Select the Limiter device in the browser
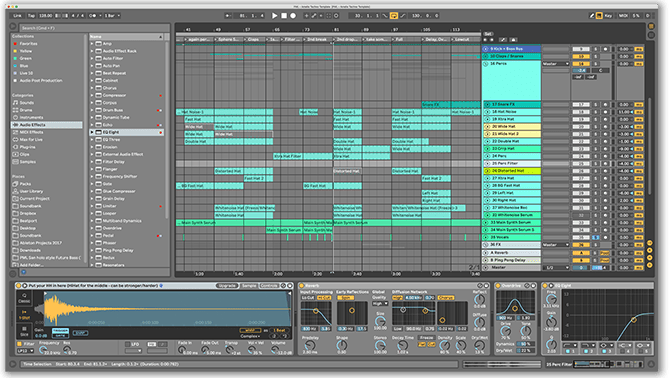Viewport: 672px width, 378px height. pyautogui.click(x=109, y=206)
